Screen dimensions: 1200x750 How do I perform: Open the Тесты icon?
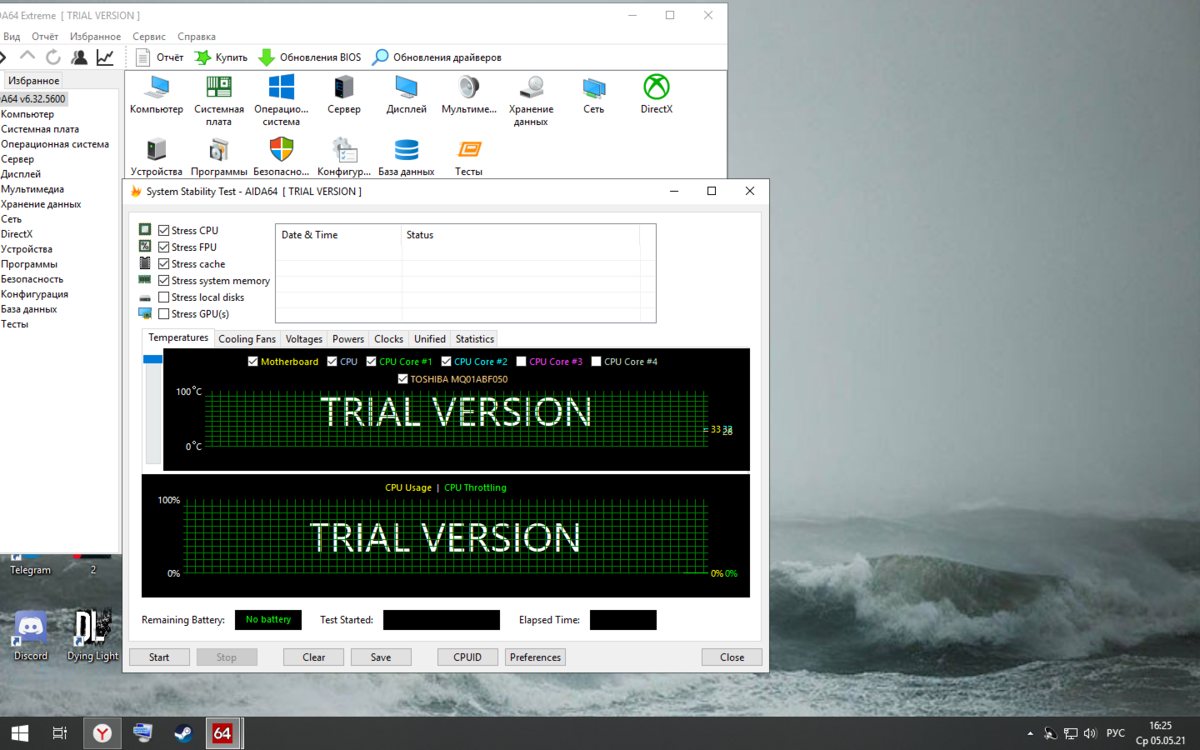[469, 157]
